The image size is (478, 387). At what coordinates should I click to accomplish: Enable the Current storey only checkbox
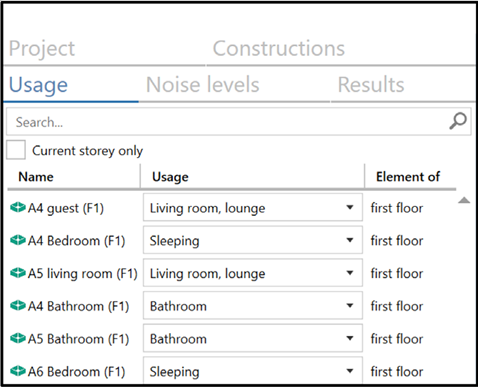16,150
